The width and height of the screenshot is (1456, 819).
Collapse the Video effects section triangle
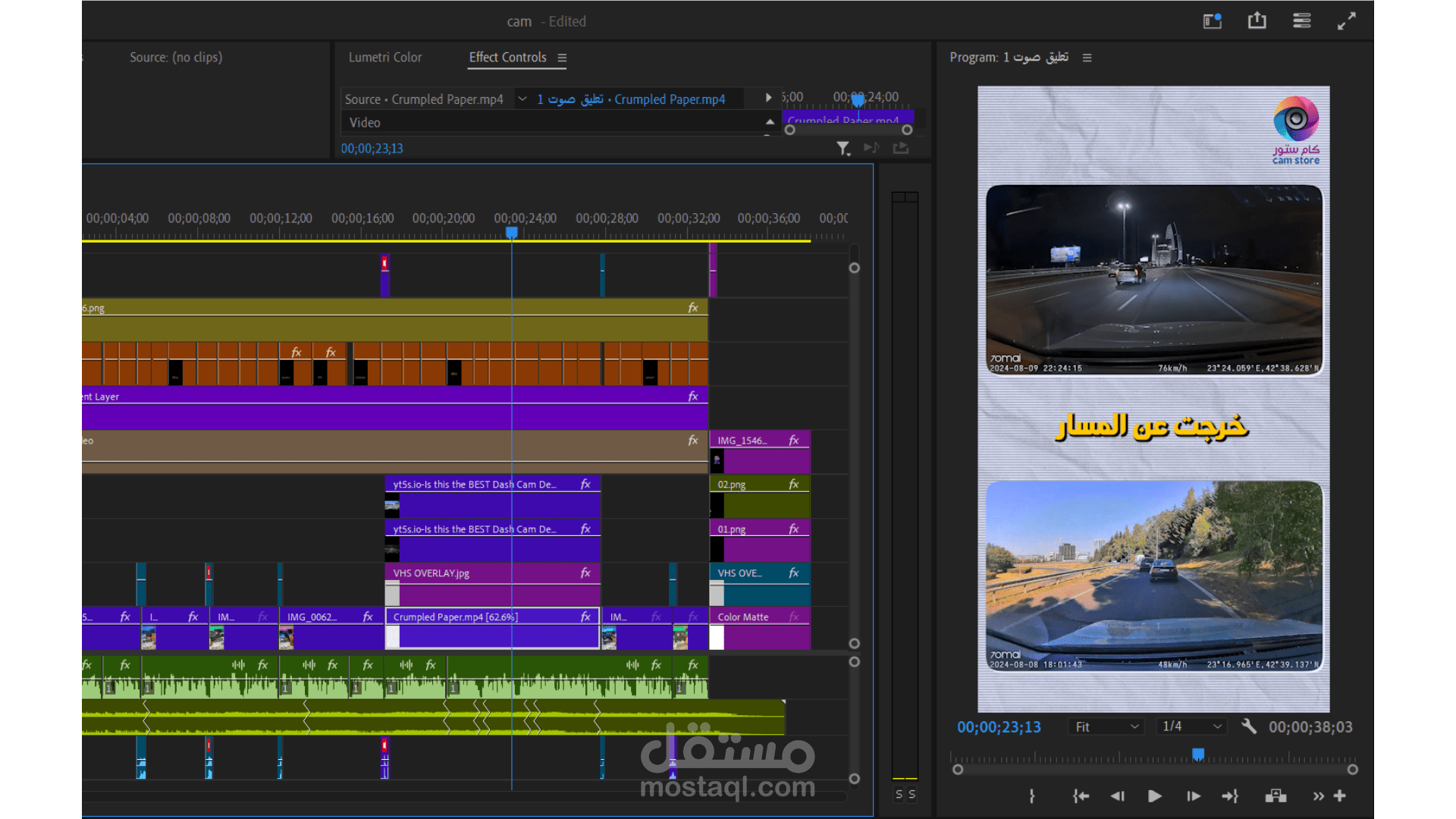770,122
